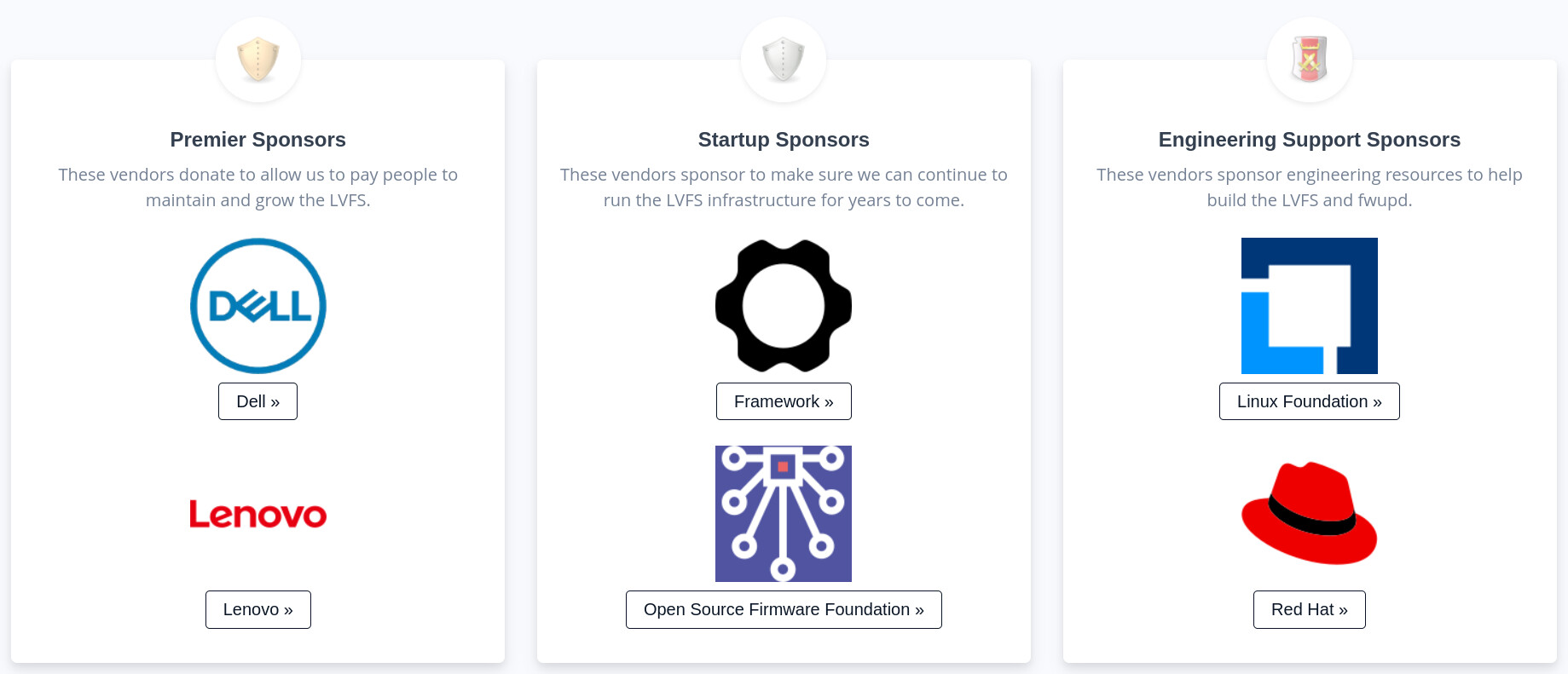Click the Premier Sponsors description text

click(258, 187)
